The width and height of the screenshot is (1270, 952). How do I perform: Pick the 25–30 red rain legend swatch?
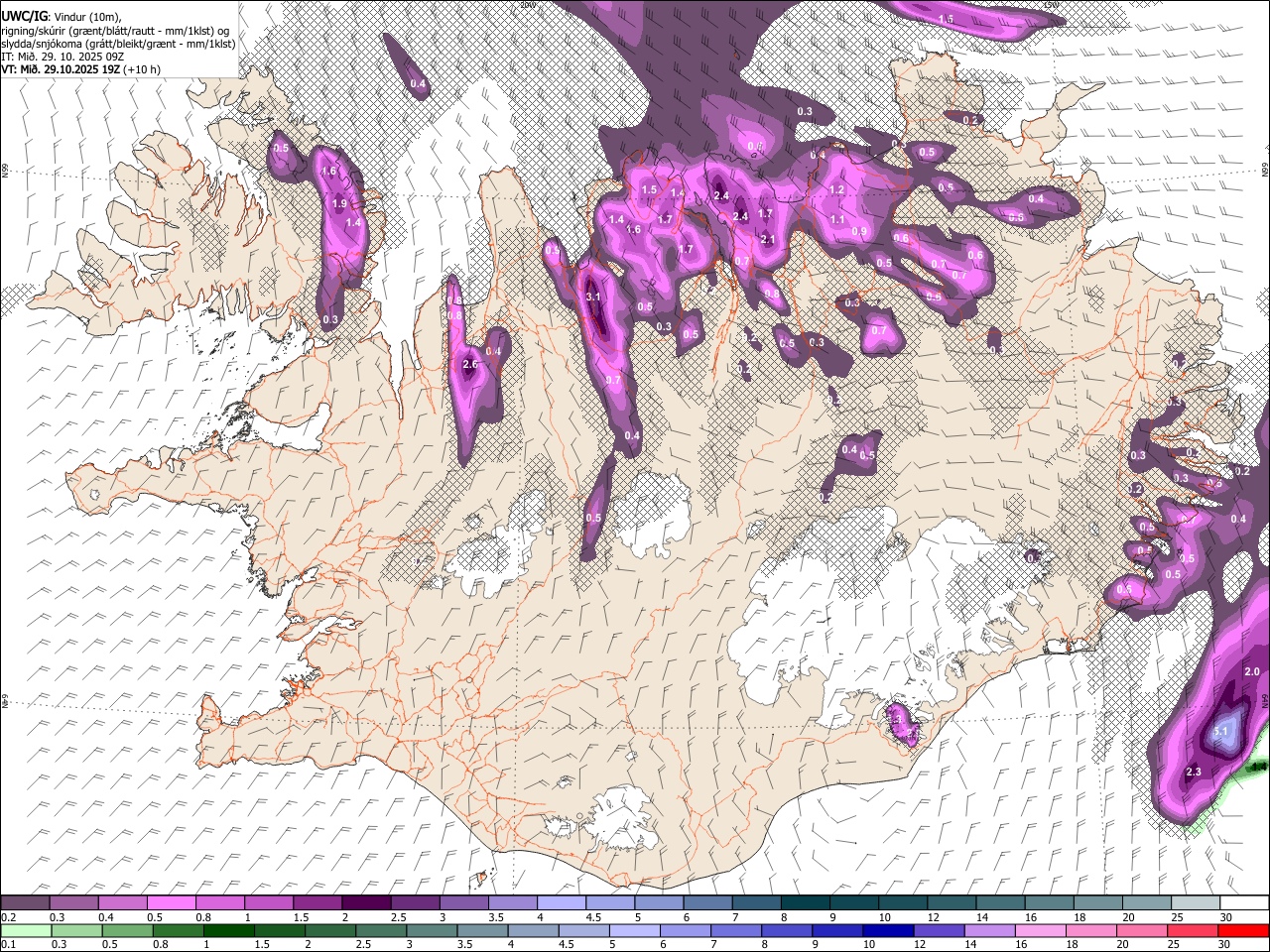click(1193, 931)
